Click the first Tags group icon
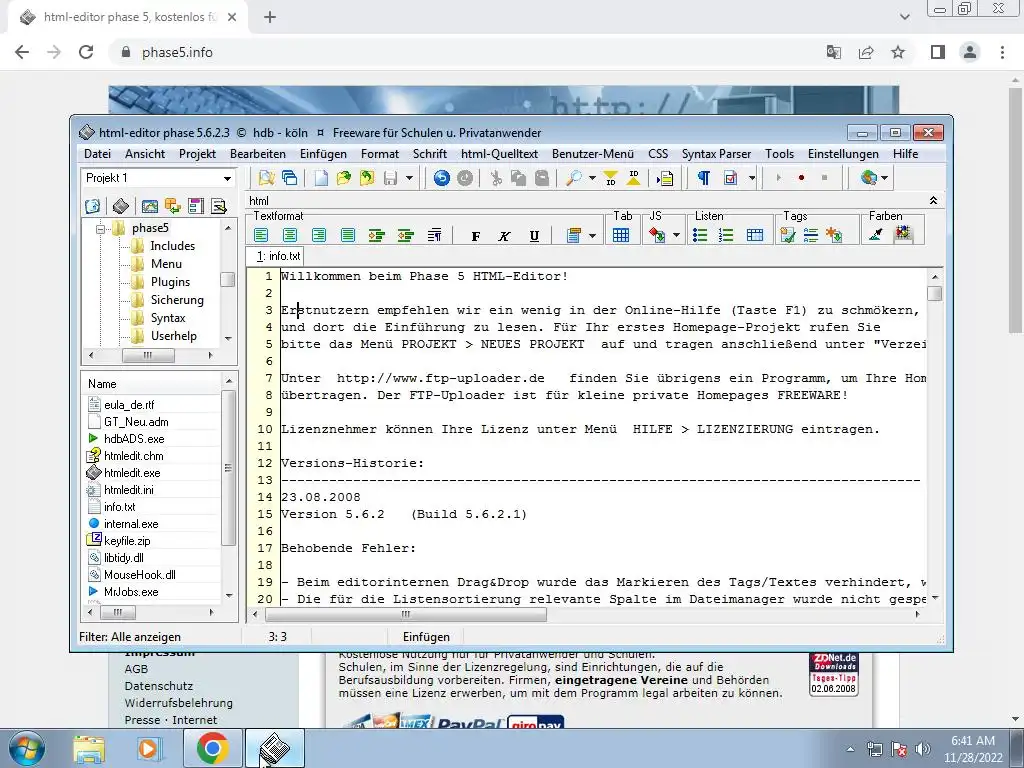Screen dimensions: 1024x768 788,235
